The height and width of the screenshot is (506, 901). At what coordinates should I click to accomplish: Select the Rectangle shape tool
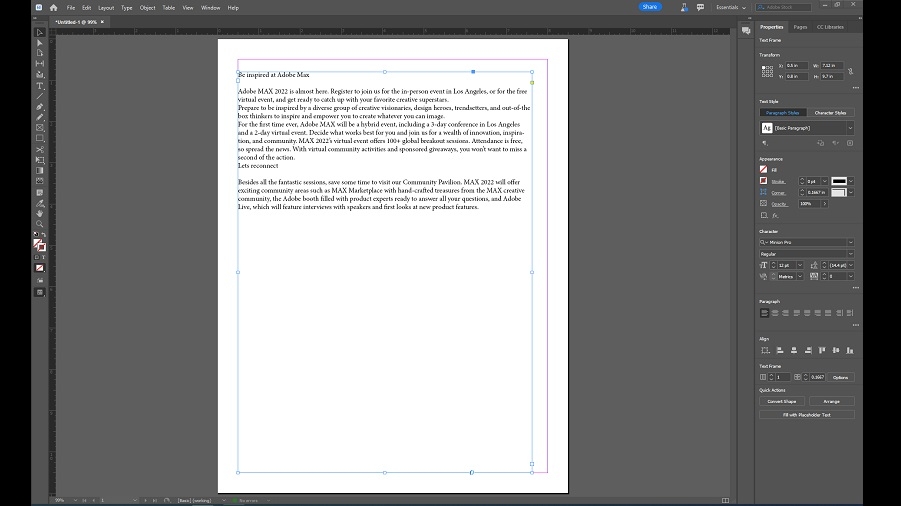(40, 138)
